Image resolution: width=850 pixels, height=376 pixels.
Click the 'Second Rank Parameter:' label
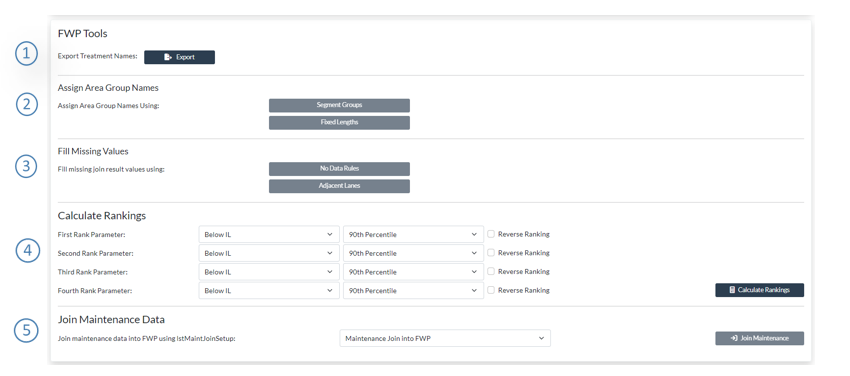click(95, 253)
